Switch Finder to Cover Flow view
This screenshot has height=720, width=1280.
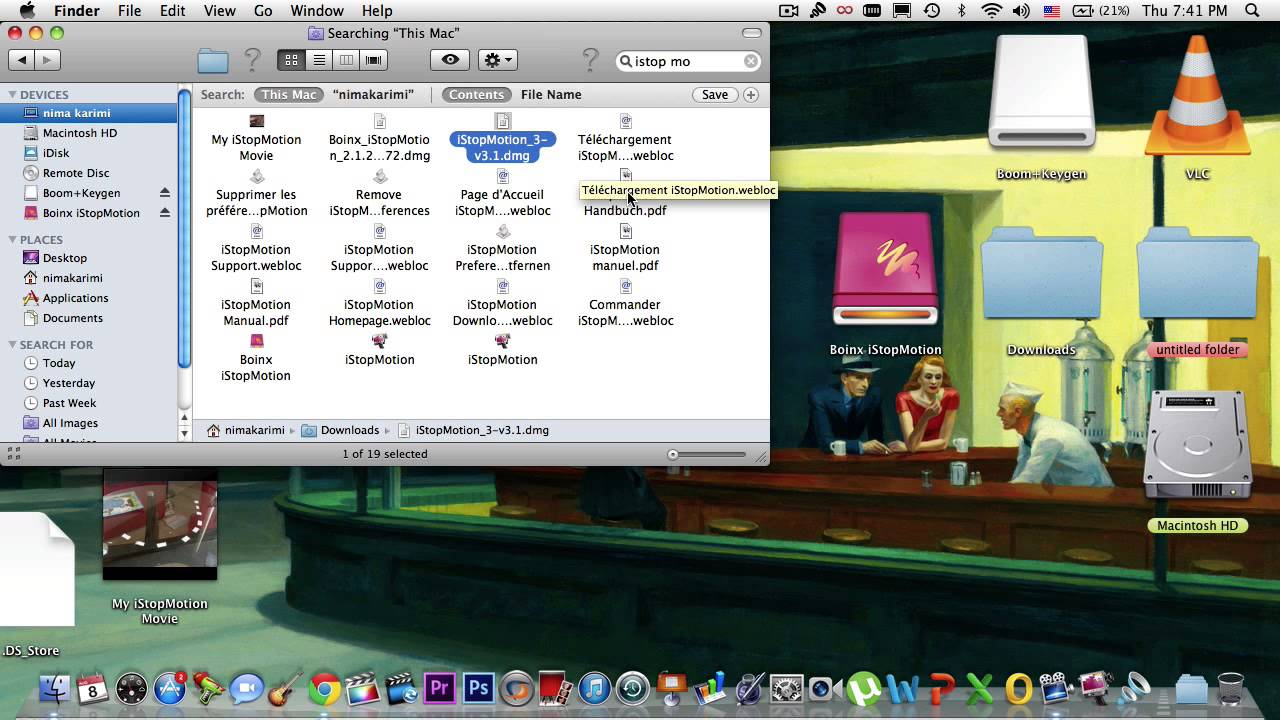(374, 60)
